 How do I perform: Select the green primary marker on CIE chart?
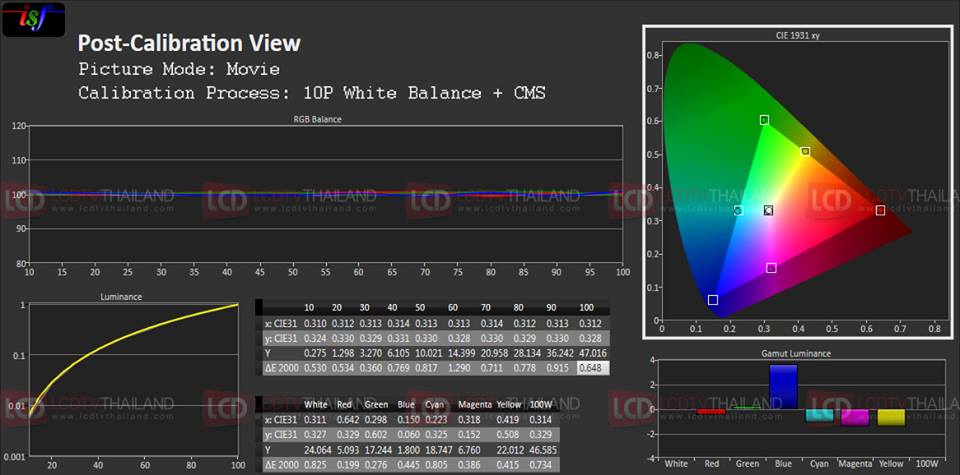pyautogui.click(x=764, y=120)
